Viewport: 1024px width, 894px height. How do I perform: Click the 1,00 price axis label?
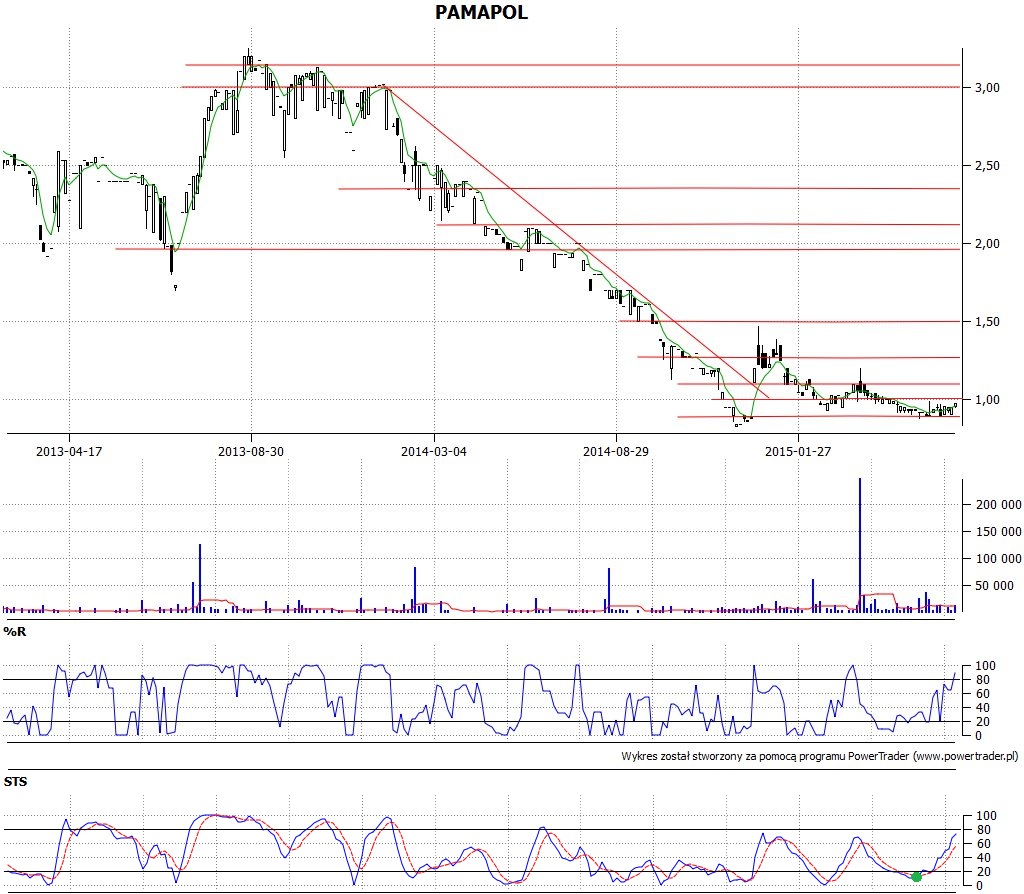(987, 400)
